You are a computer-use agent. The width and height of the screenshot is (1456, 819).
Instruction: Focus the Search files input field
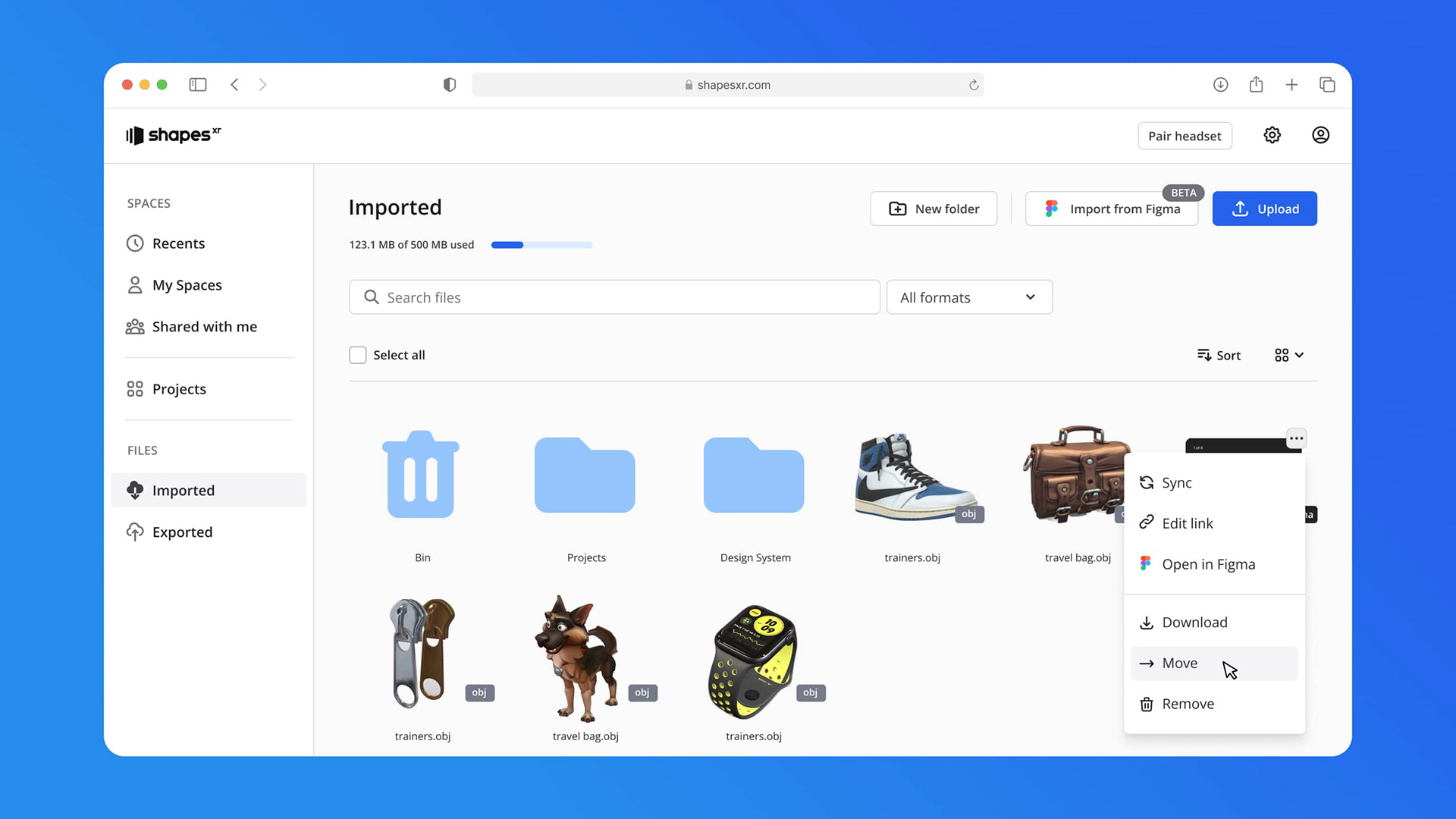pos(614,297)
